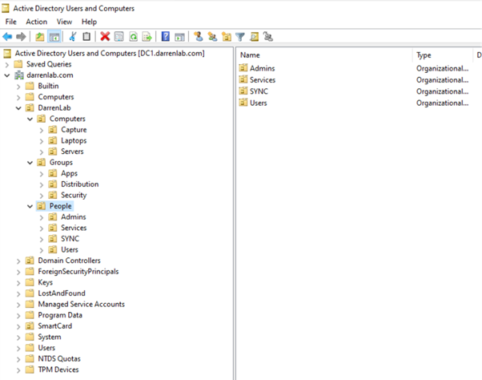Toggle Show/Hide Console Tree icon
This screenshot has height=380, width=482.
(x=54, y=37)
